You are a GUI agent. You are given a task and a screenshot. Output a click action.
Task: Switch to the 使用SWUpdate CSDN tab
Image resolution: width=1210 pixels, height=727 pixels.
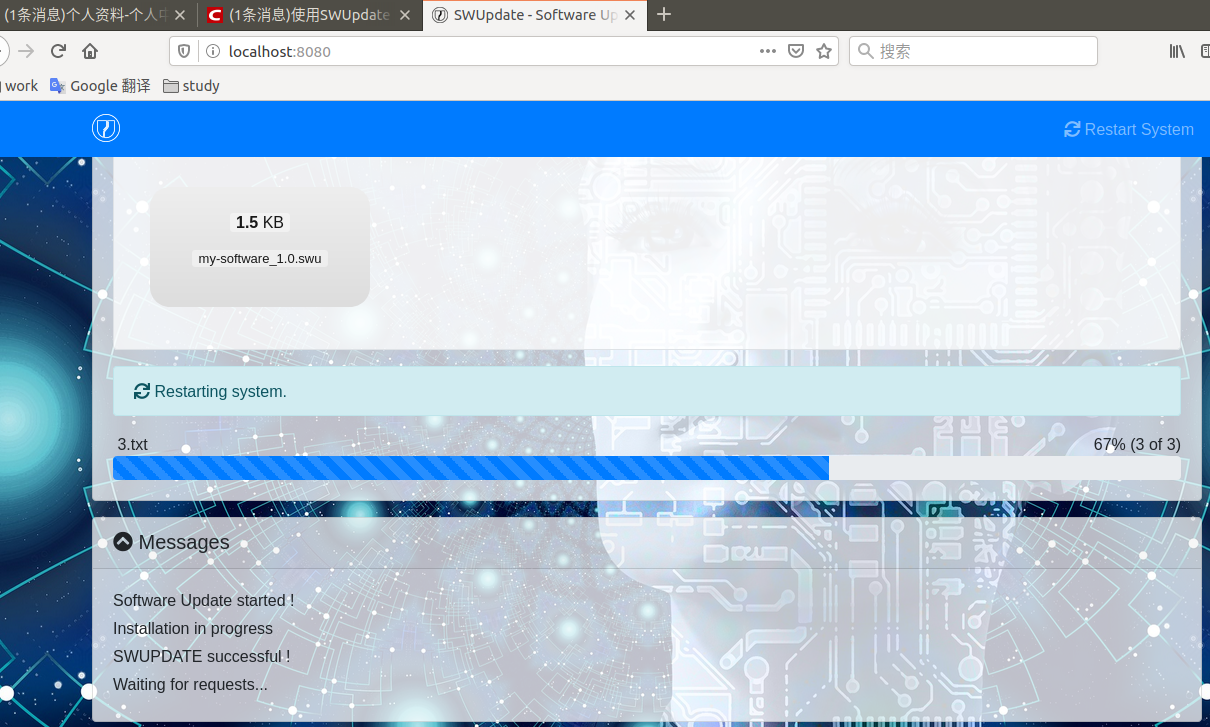pyautogui.click(x=309, y=15)
